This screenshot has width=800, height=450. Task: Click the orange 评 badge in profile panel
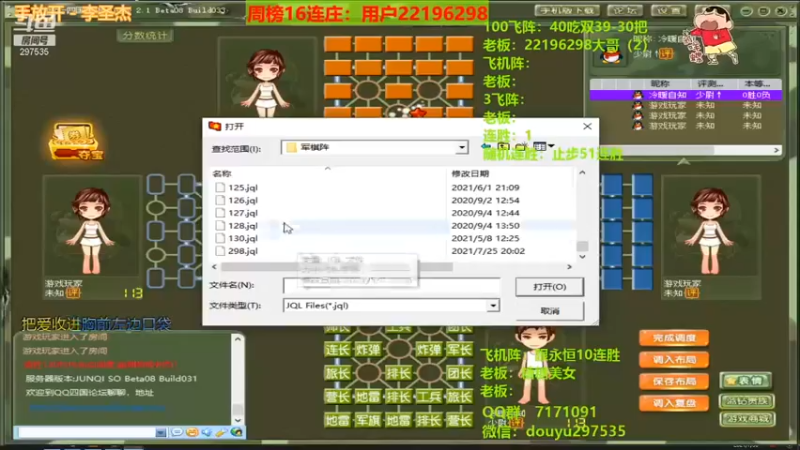666,54
